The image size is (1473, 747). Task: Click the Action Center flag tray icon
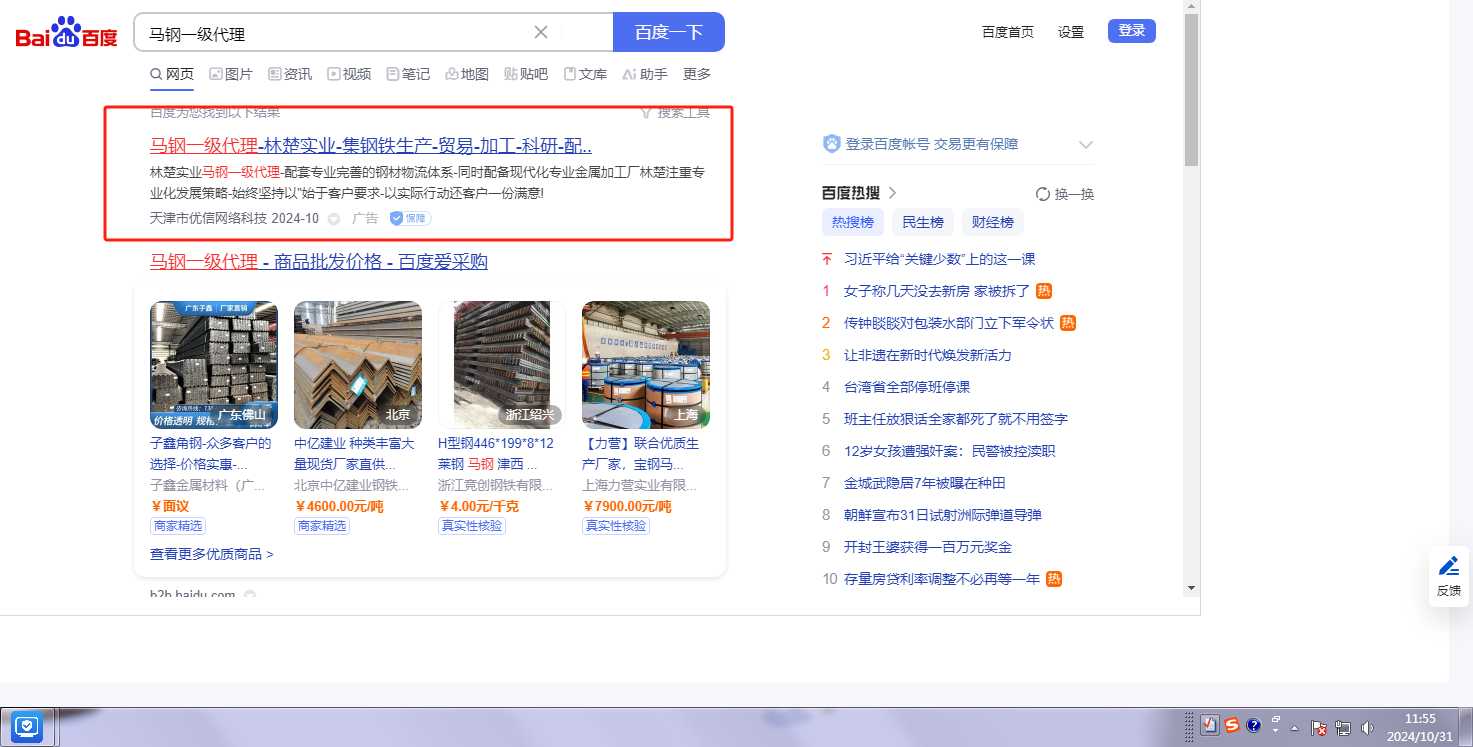coord(1318,728)
